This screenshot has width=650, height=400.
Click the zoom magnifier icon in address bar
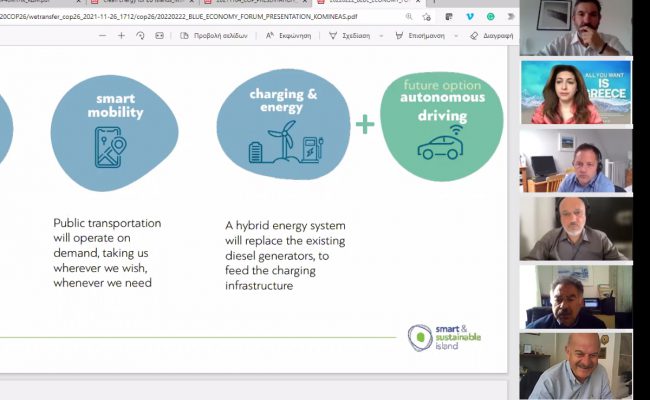[409, 17]
